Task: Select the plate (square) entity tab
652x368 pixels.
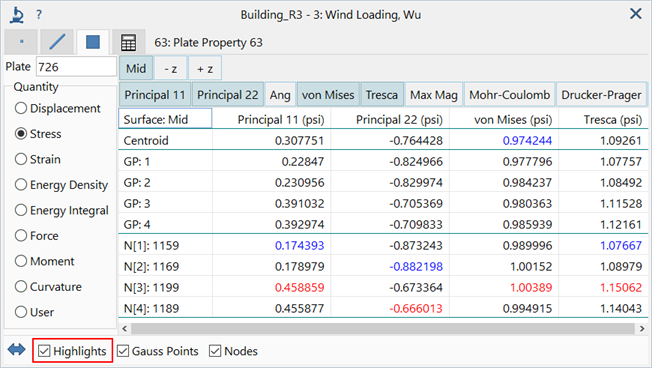Action: pyautogui.click(x=93, y=42)
